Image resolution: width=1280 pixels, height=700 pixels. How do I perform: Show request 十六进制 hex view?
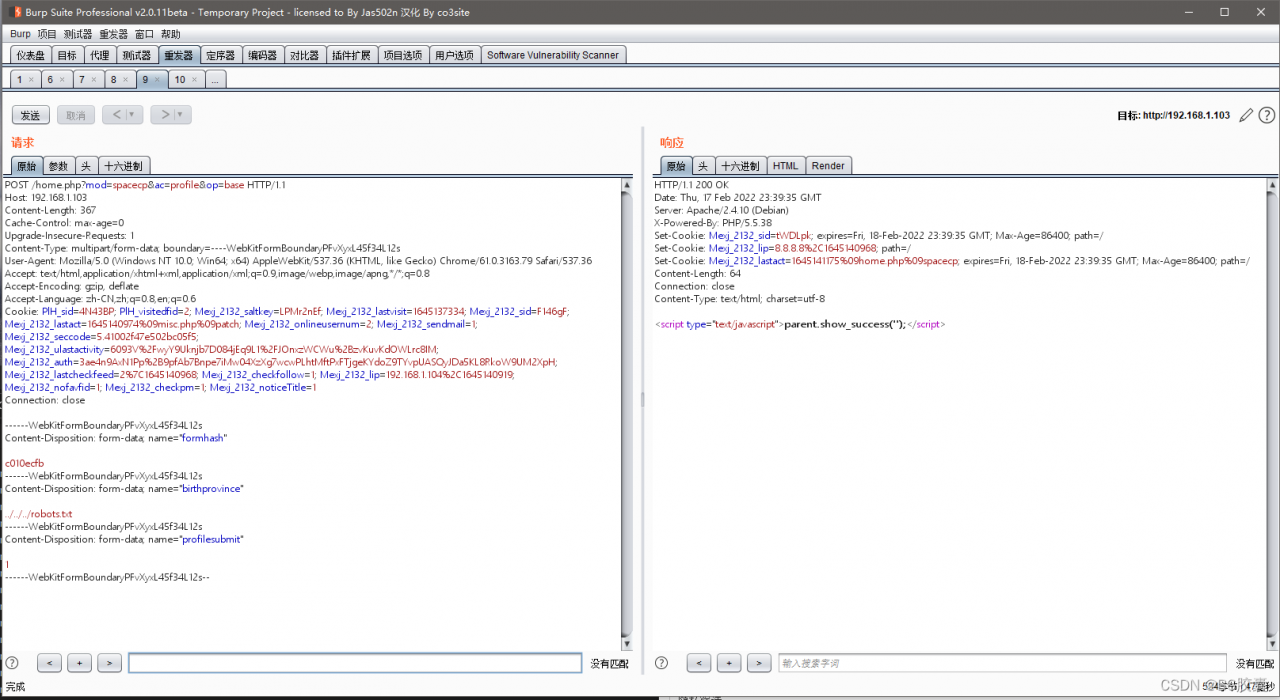tap(124, 166)
